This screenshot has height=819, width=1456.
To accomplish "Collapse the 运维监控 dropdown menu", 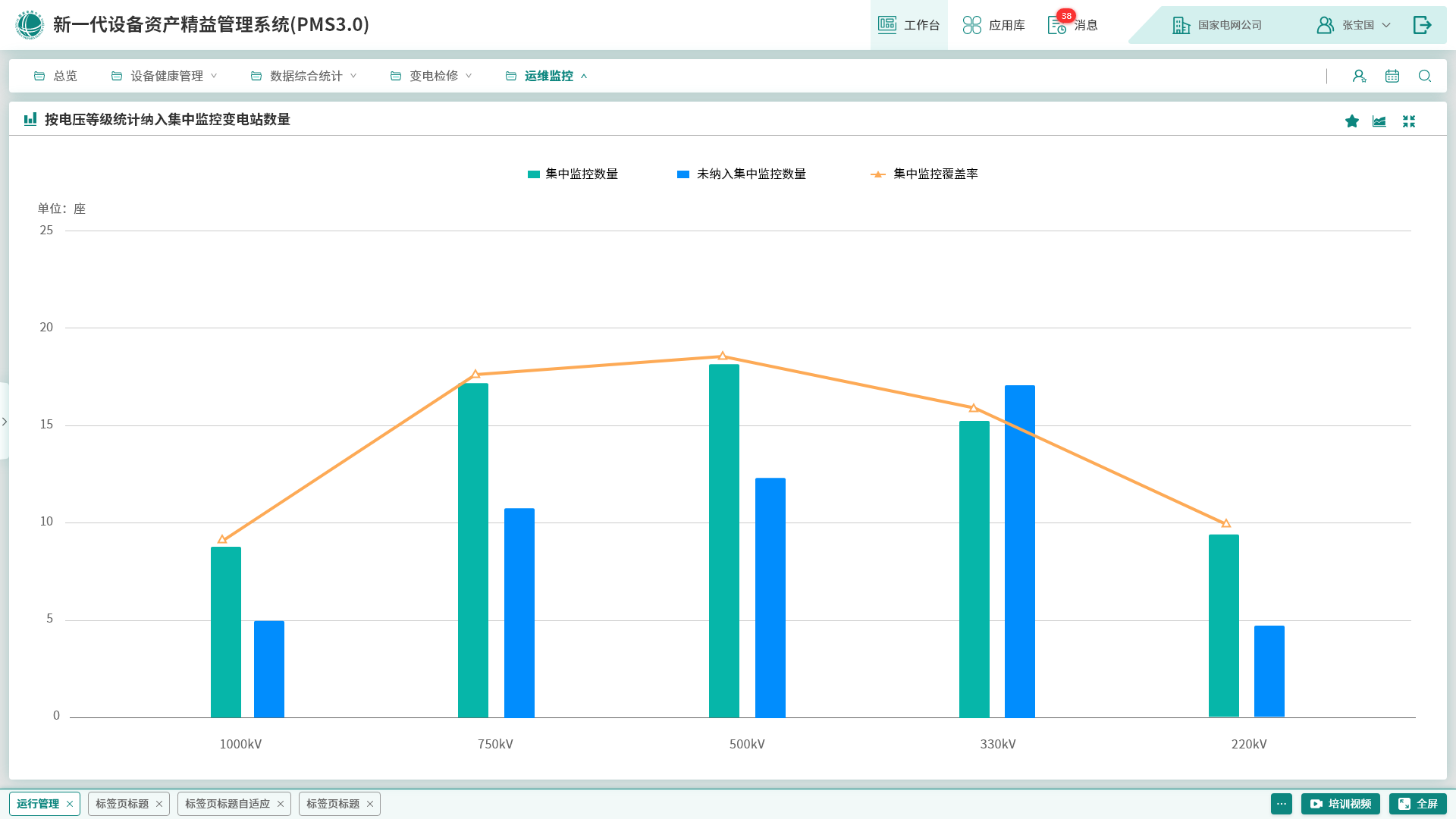I will coord(584,76).
